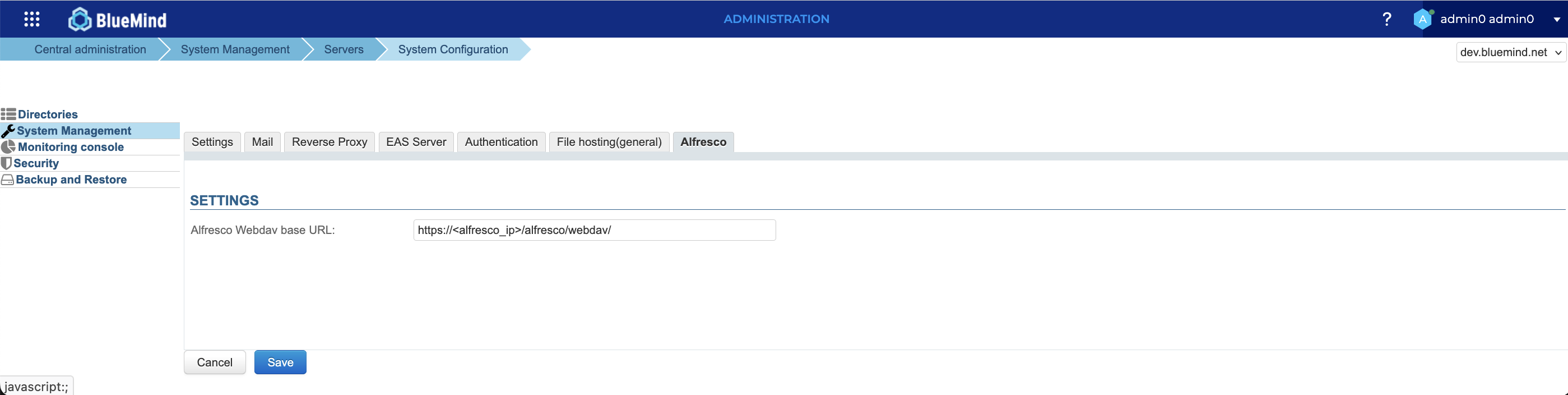Open the apps grid launcher icon
This screenshot has height=395, width=1568.
[31, 20]
